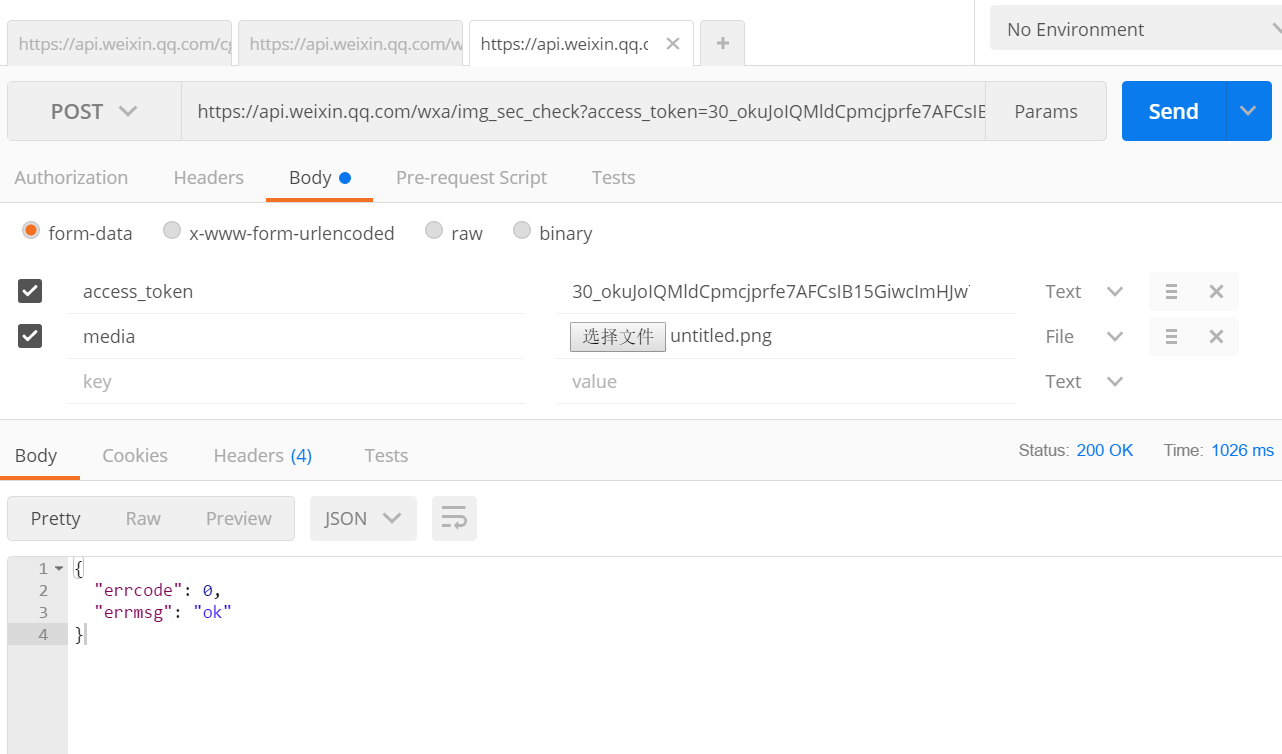Click the access_token key field
1282x754 pixels.
point(297,292)
